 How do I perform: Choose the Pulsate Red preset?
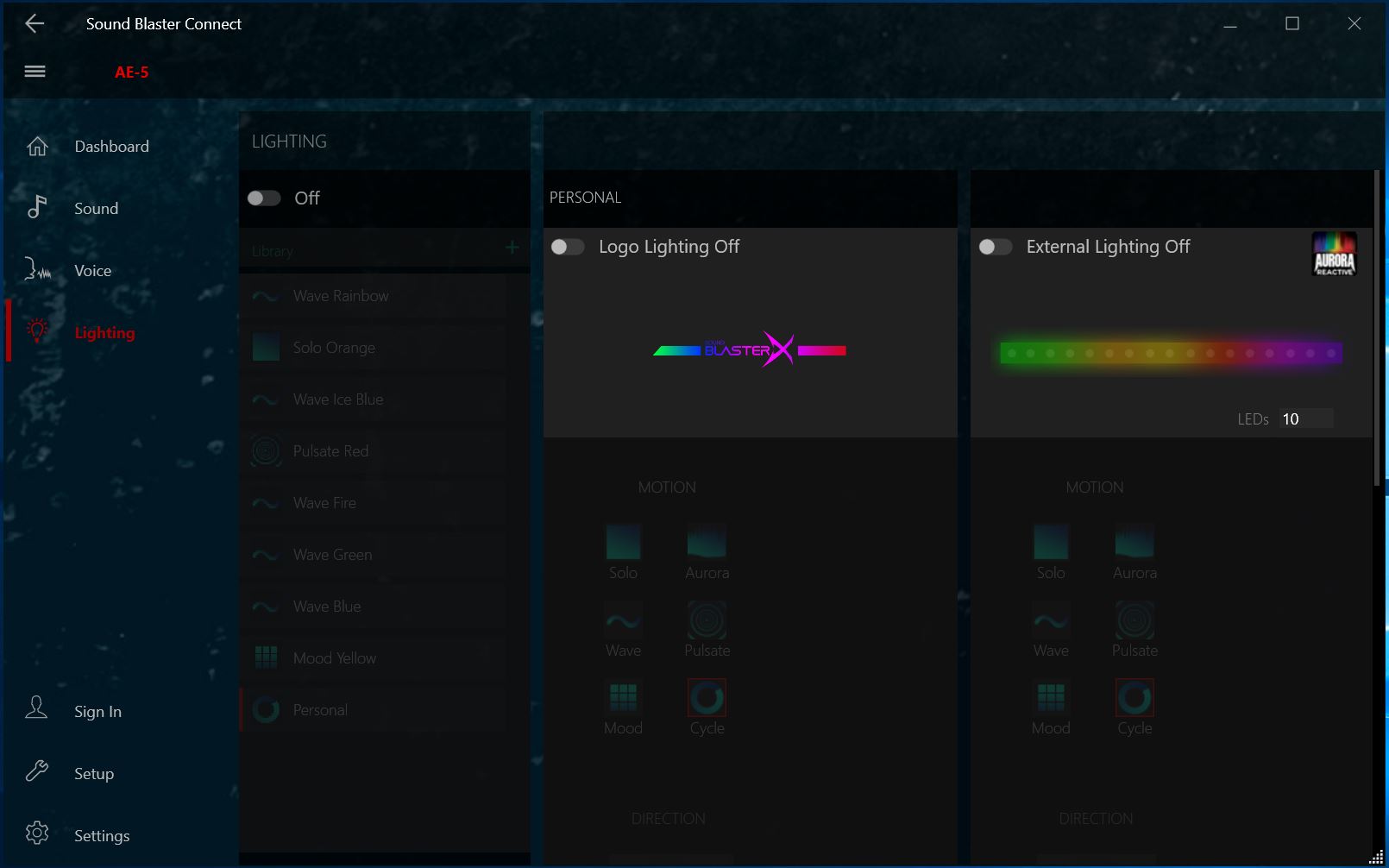tap(374, 451)
